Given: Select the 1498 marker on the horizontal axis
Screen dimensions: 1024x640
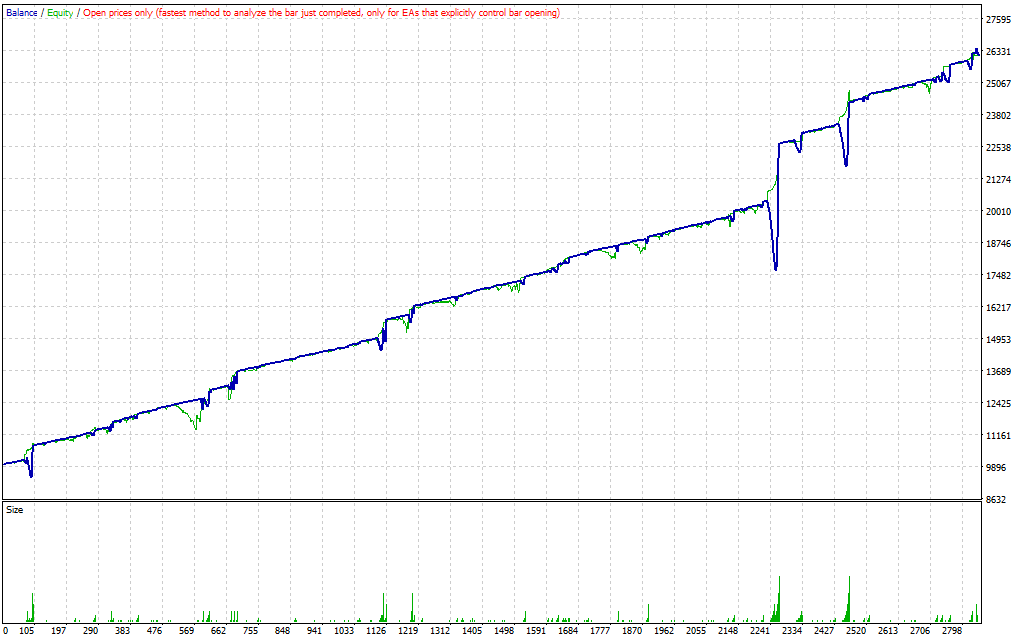Looking at the screenshot, I should coord(504,631).
